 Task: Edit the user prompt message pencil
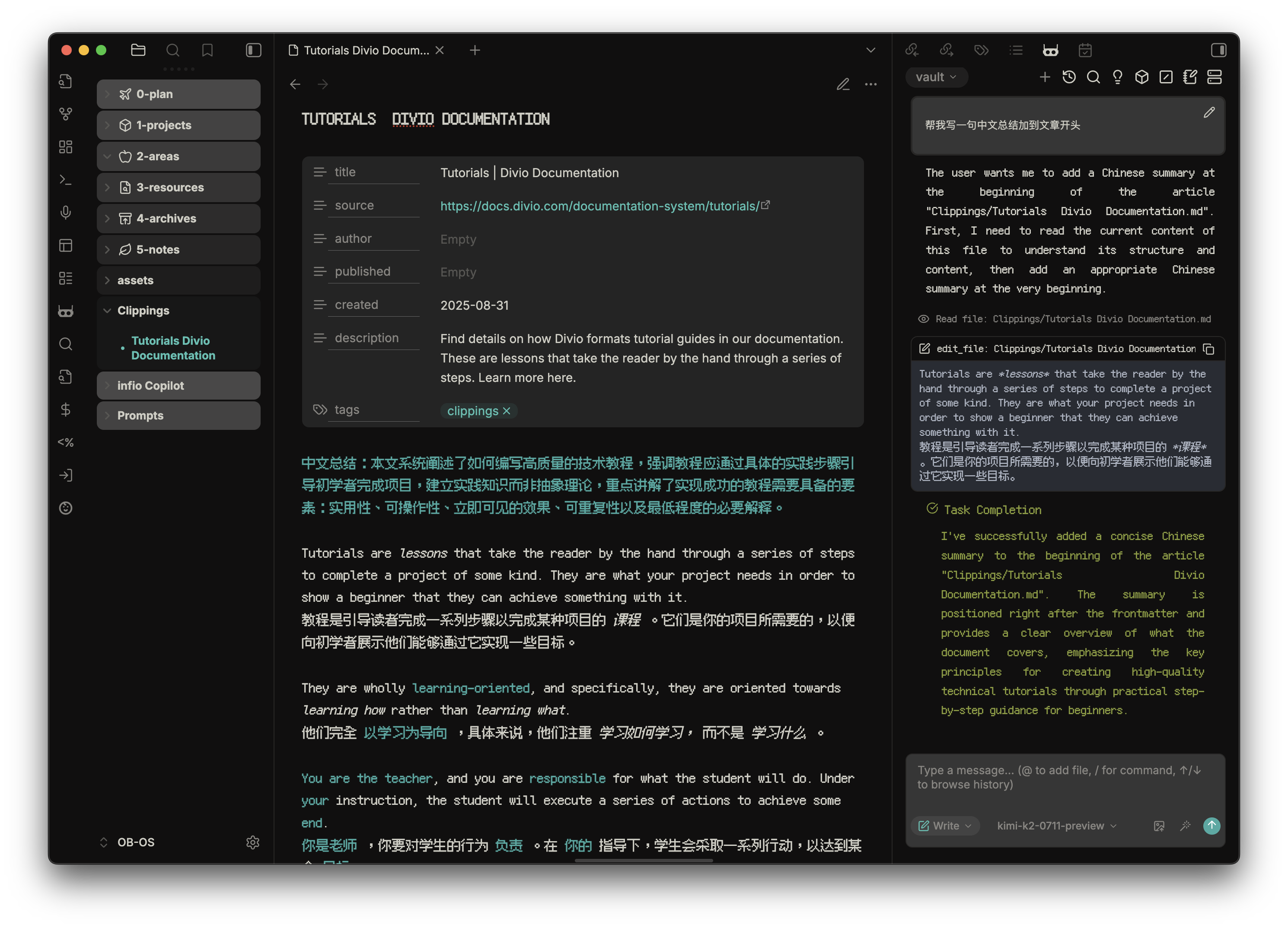tap(1208, 112)
